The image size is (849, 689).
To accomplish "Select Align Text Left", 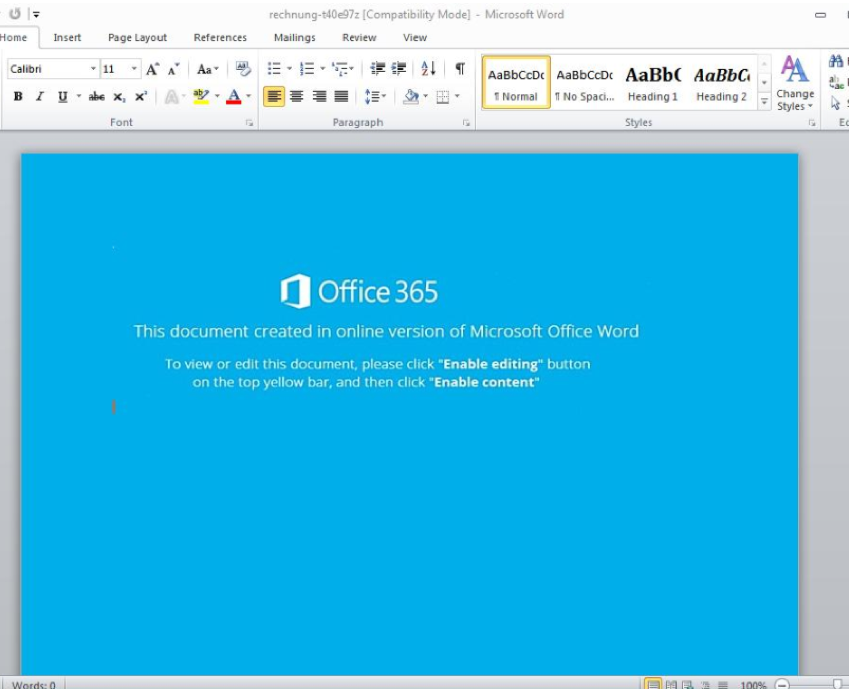I will (274, 96).
